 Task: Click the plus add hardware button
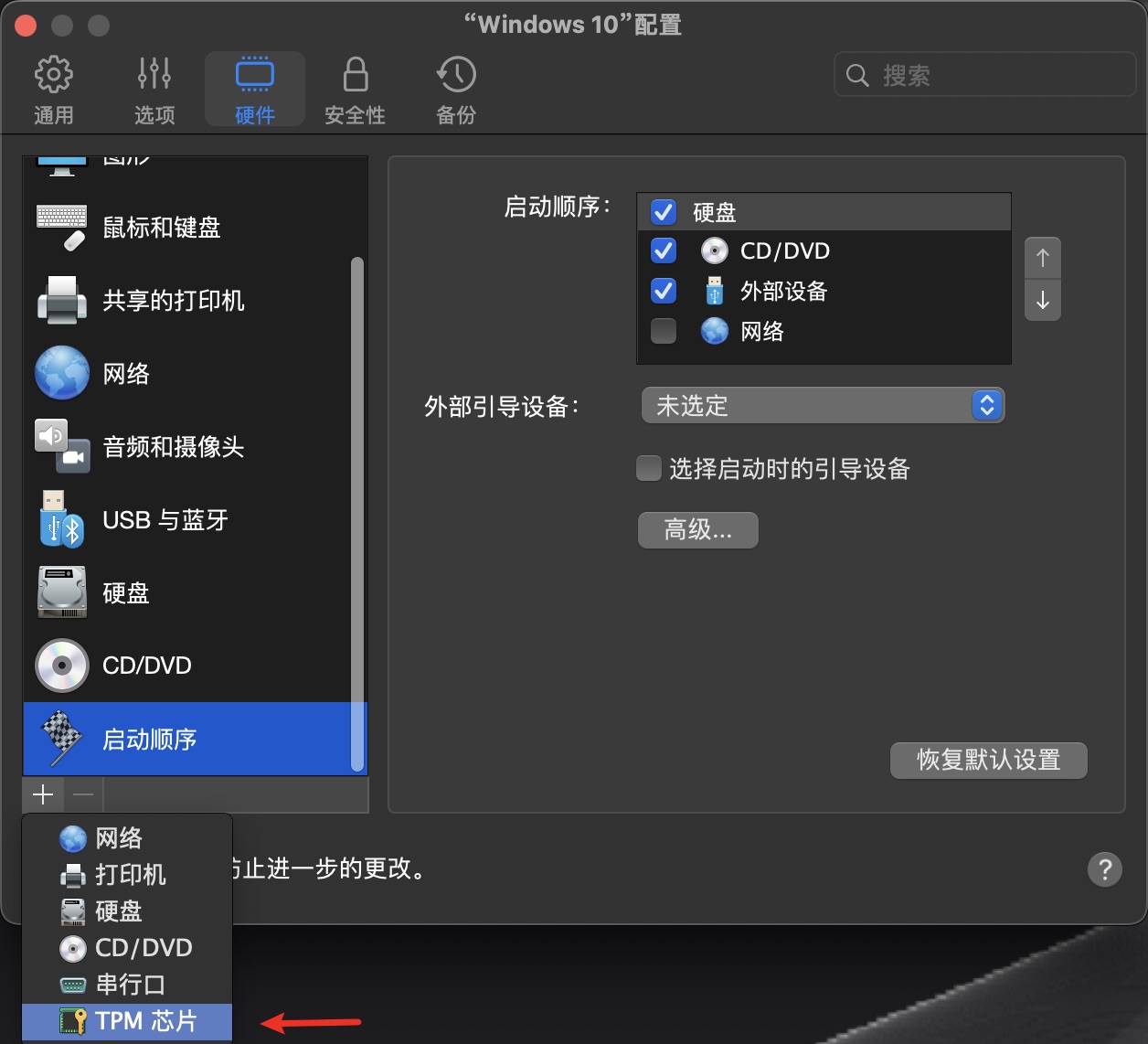pos(43,794)
